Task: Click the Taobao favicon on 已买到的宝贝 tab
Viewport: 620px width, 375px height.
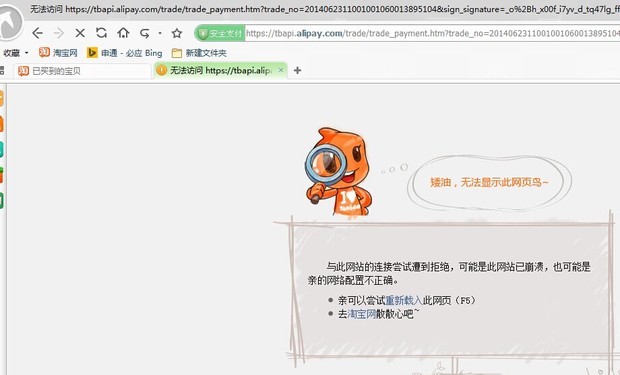Action: pos(23,71)
